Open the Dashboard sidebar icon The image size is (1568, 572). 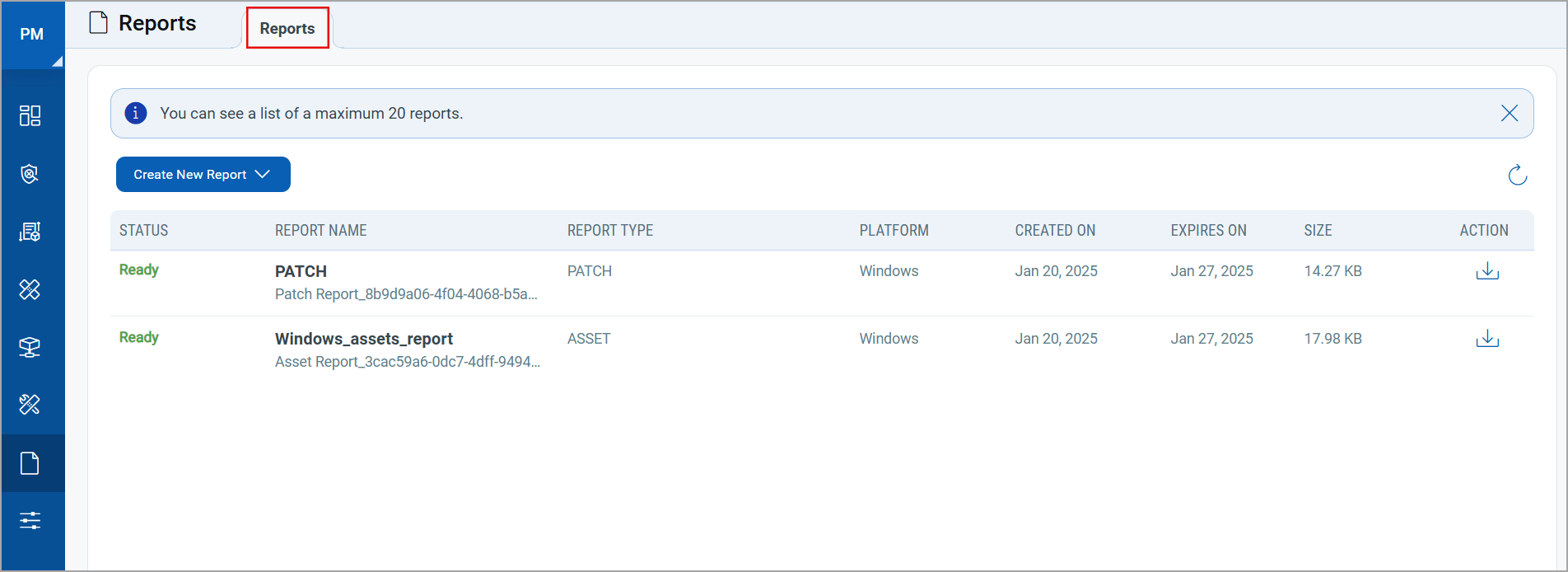(x=30, y=115)
